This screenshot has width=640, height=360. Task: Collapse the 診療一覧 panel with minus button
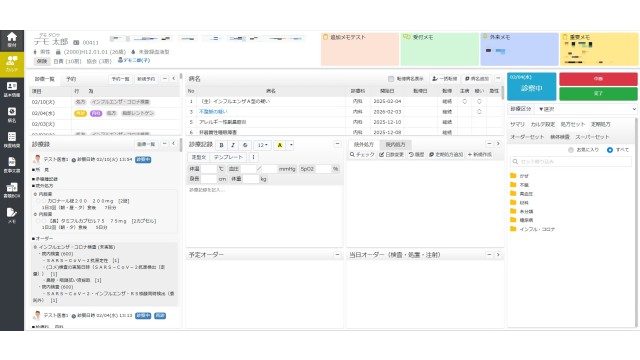pyautogui.click(x=164, y=78)
